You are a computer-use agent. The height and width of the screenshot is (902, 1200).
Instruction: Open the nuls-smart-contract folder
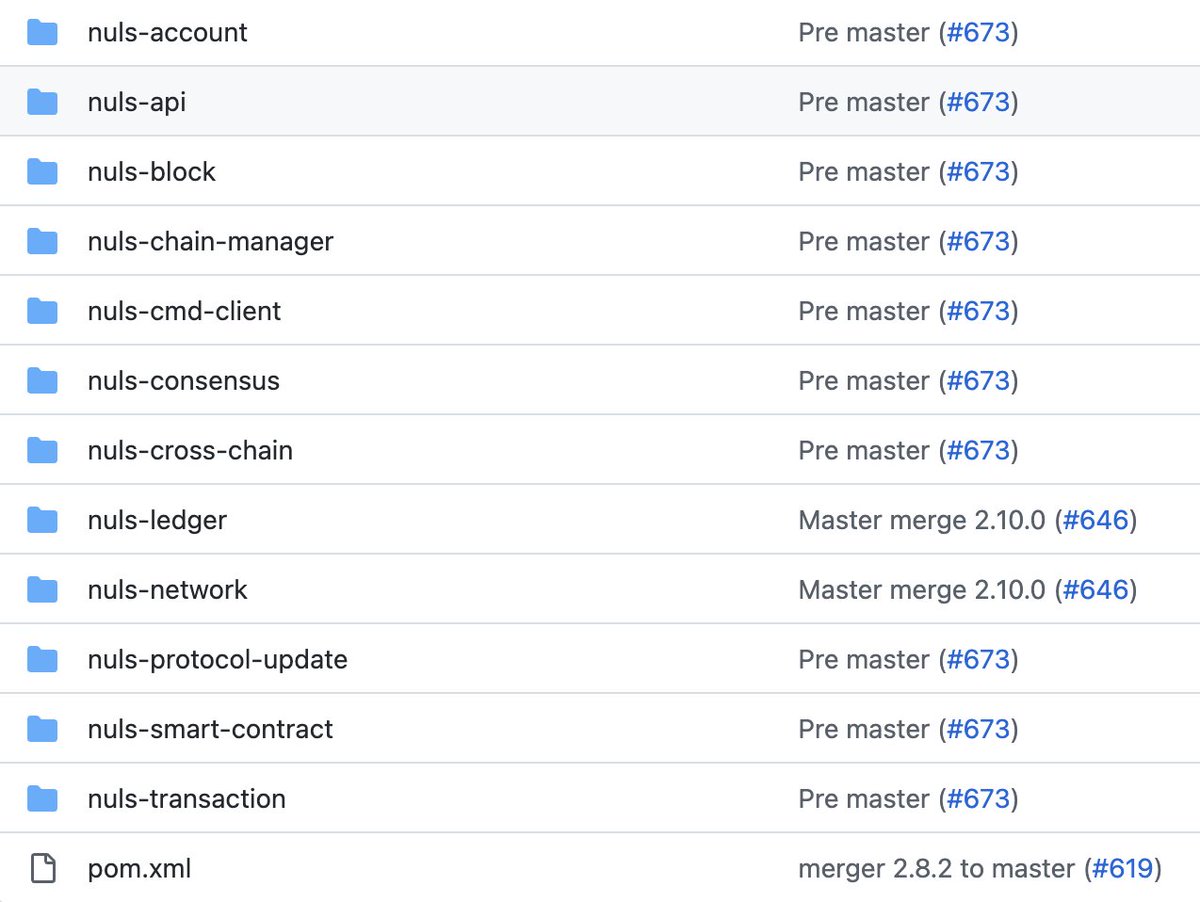click(210, 729)
